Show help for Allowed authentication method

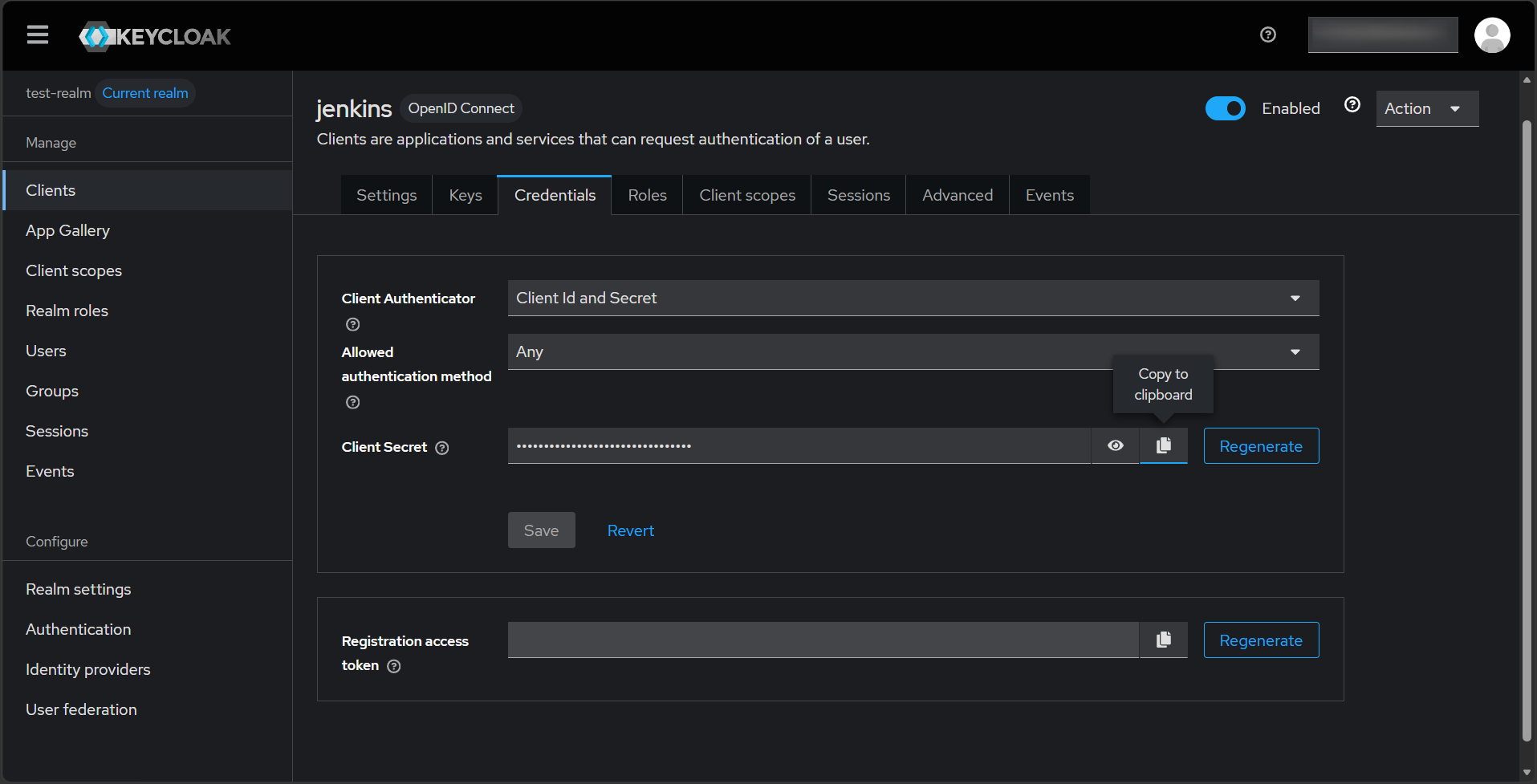pos(353,402)
